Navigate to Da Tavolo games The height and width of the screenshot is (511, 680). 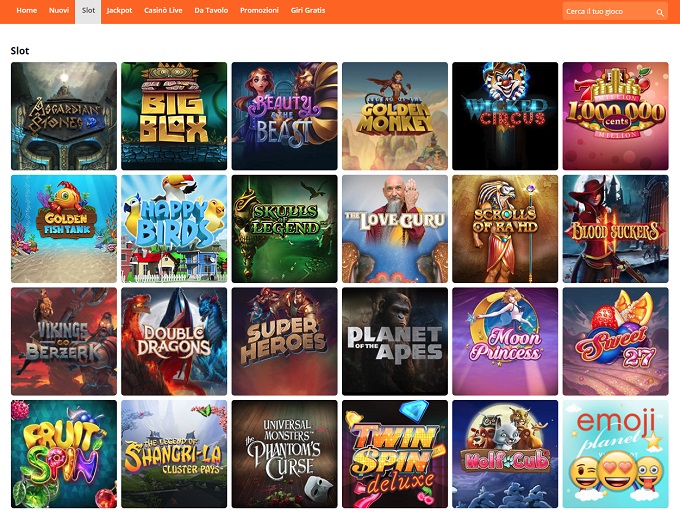pyautogui.click(x=211, y=10)
